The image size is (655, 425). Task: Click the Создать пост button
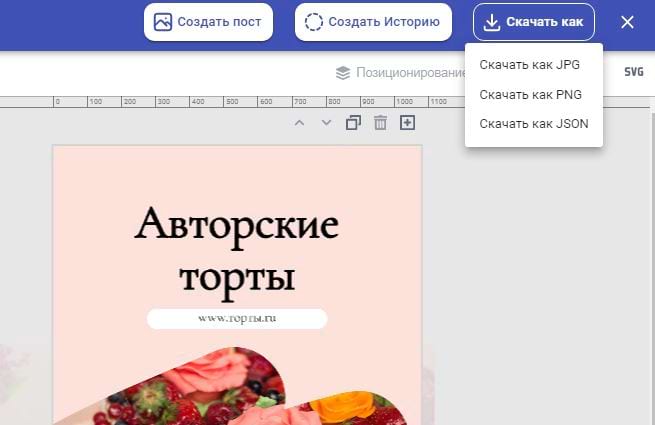208,22
